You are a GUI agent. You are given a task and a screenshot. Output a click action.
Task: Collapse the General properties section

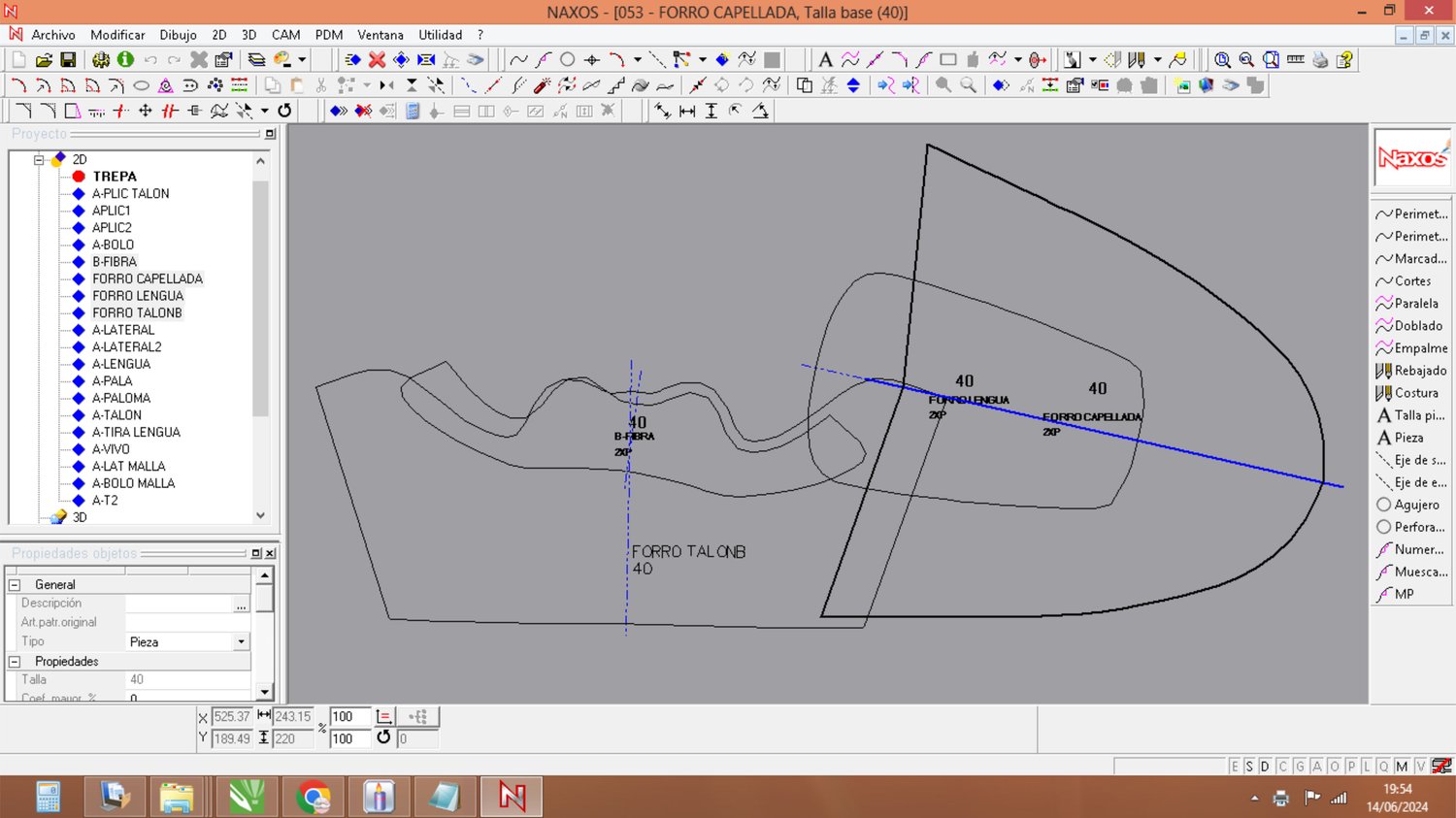15,585
